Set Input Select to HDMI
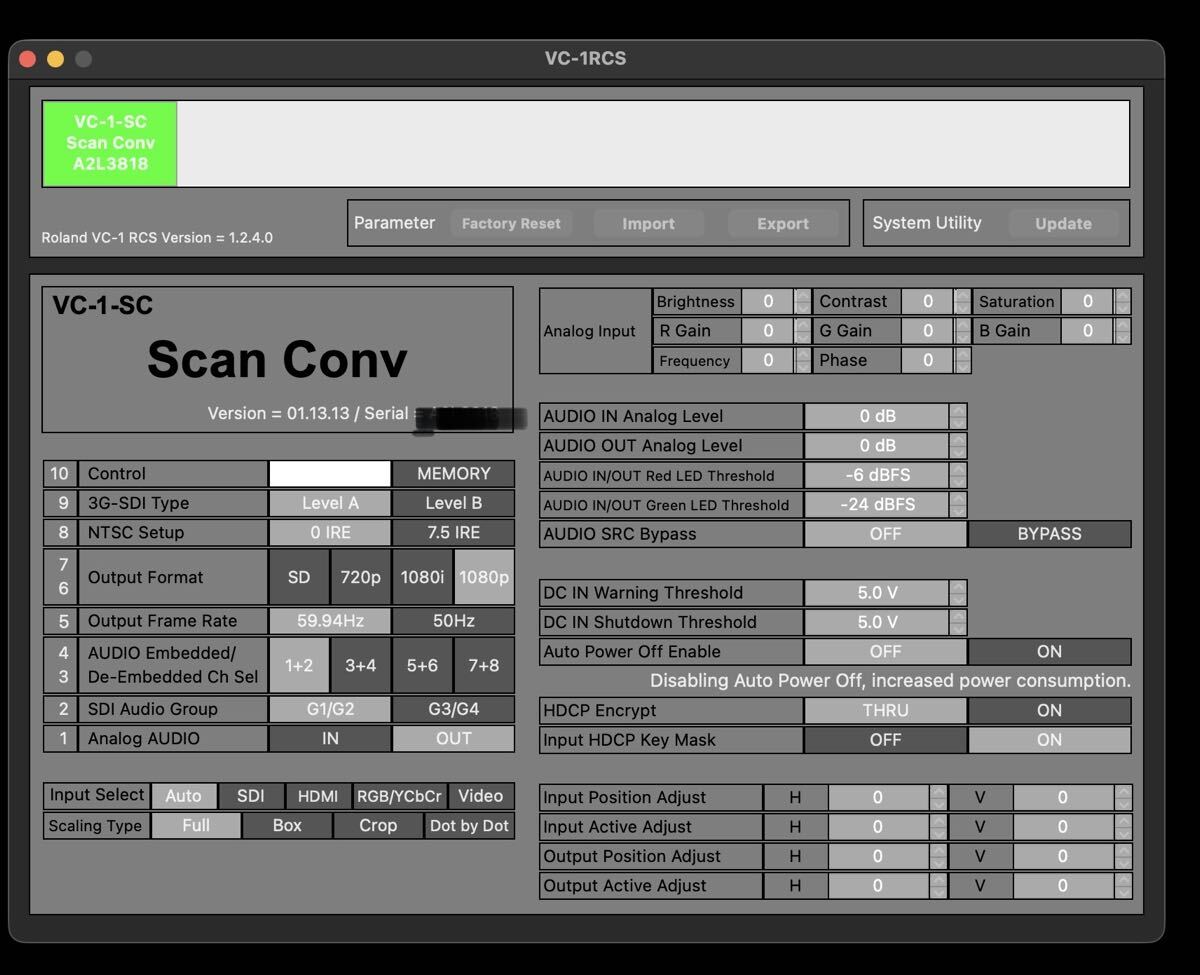Screen dimensions: 1200x975 [318, 796]
